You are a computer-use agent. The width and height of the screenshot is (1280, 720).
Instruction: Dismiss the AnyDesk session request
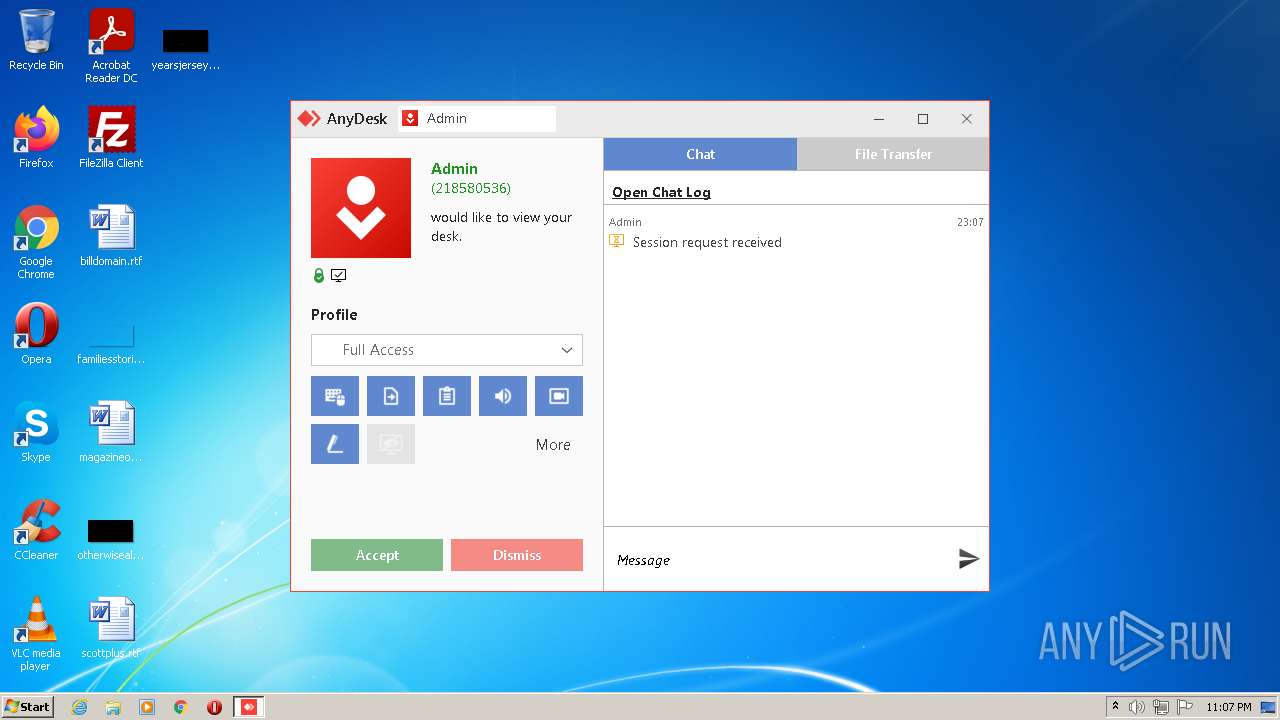517,555
